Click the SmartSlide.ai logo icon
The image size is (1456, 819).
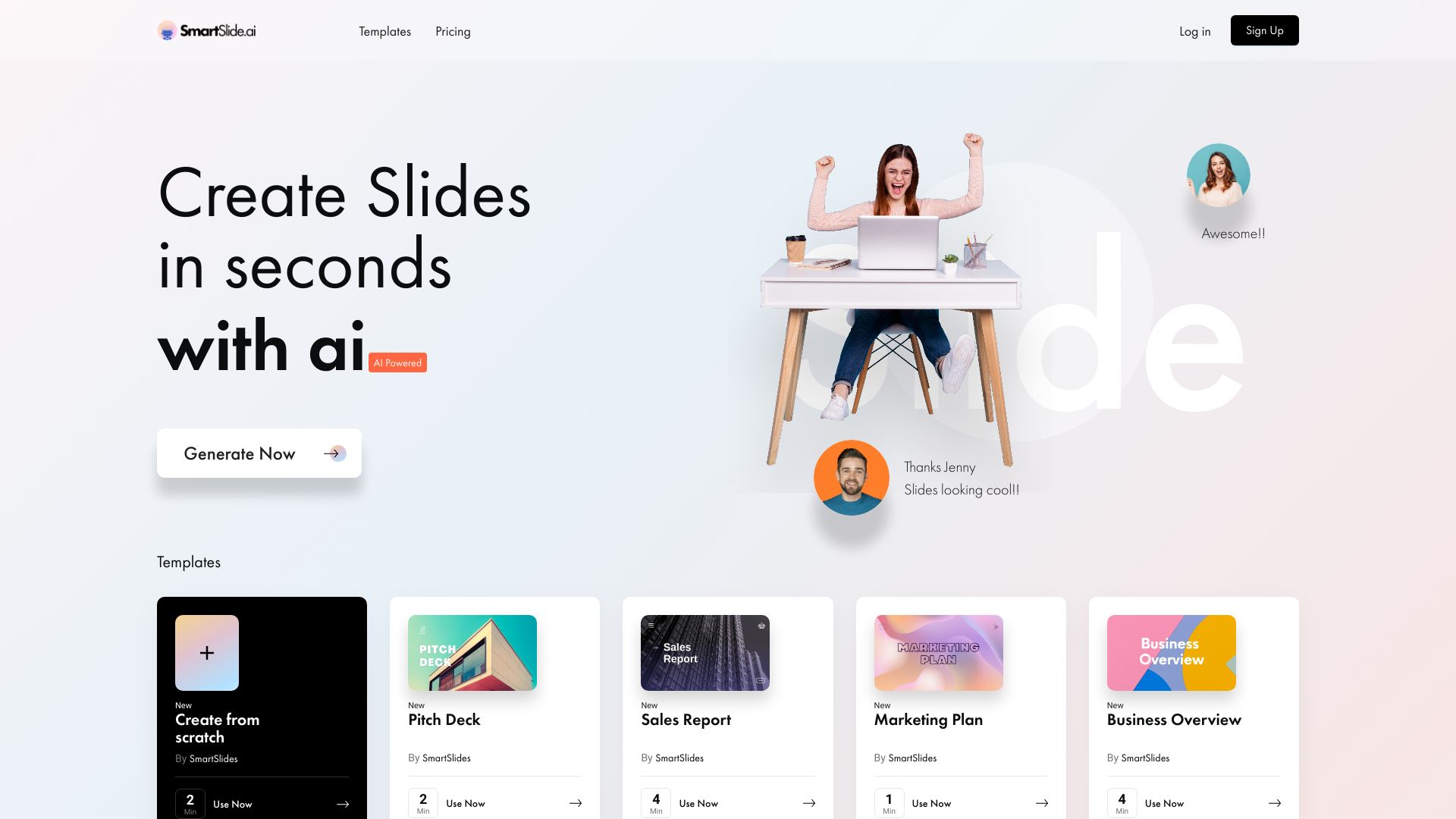[167, 30]
